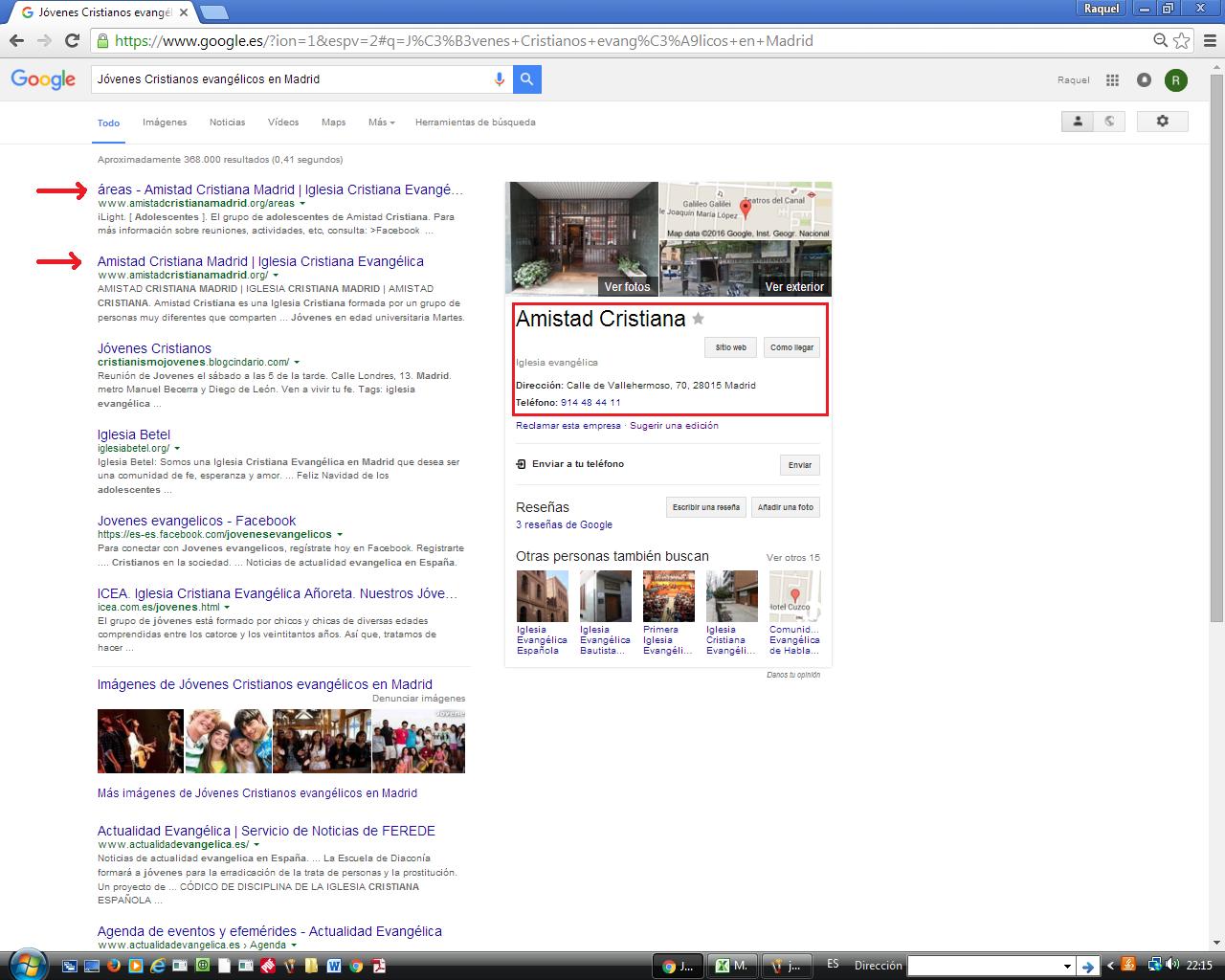
Task: Launch Firefox from the quick launch bar
Action: [112, 967]
